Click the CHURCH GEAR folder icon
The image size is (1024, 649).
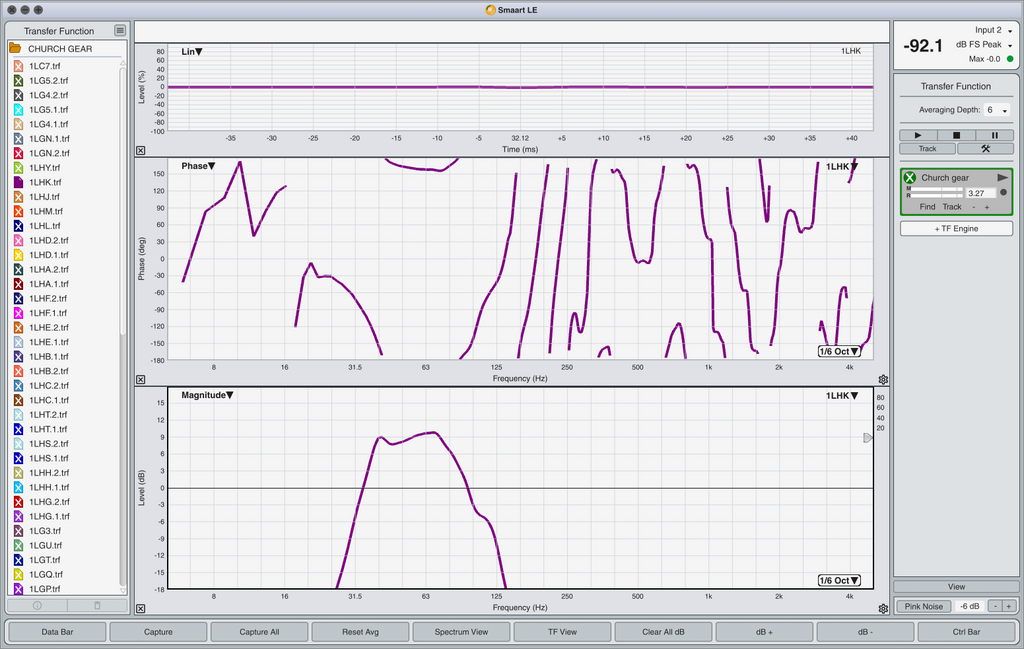coord(15,48)
